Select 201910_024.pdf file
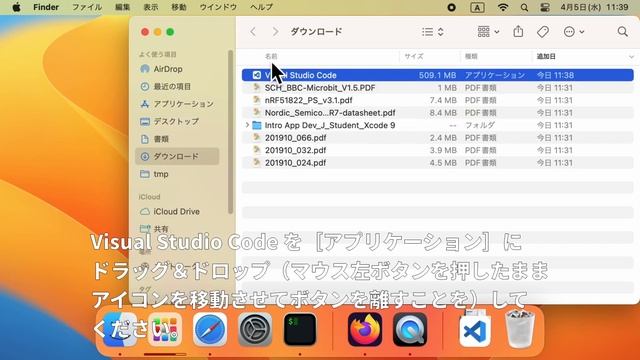 (438, 163)
